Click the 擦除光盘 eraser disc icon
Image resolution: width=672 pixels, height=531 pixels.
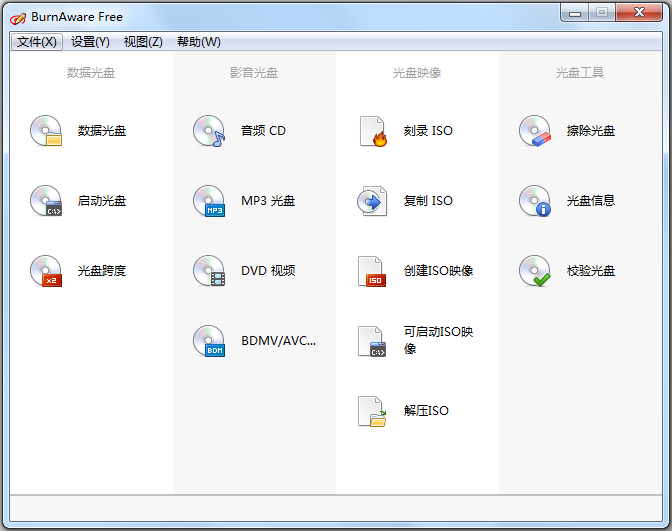click(535, 131)
